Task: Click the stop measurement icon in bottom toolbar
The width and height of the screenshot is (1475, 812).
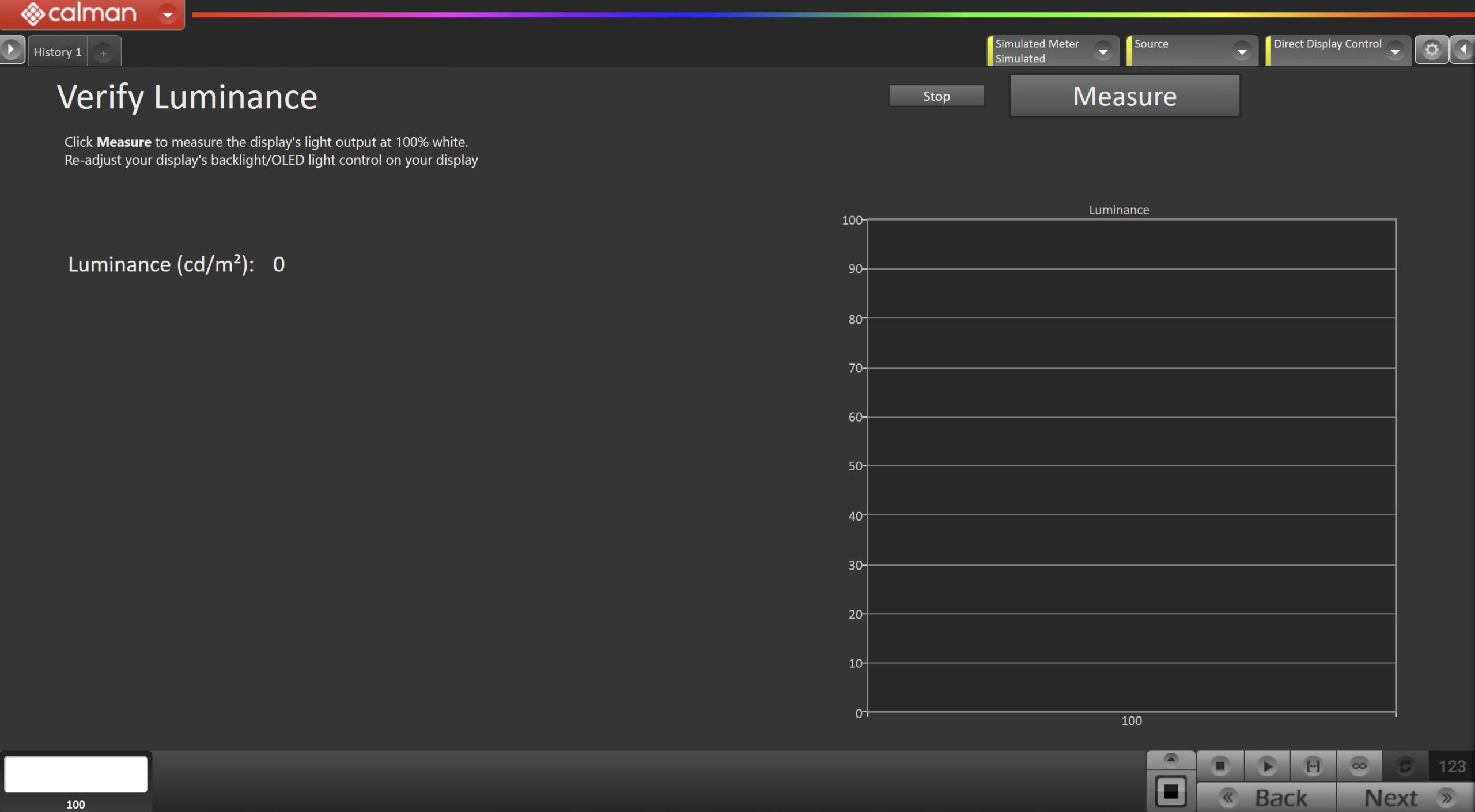Action: coord(1220,766)
